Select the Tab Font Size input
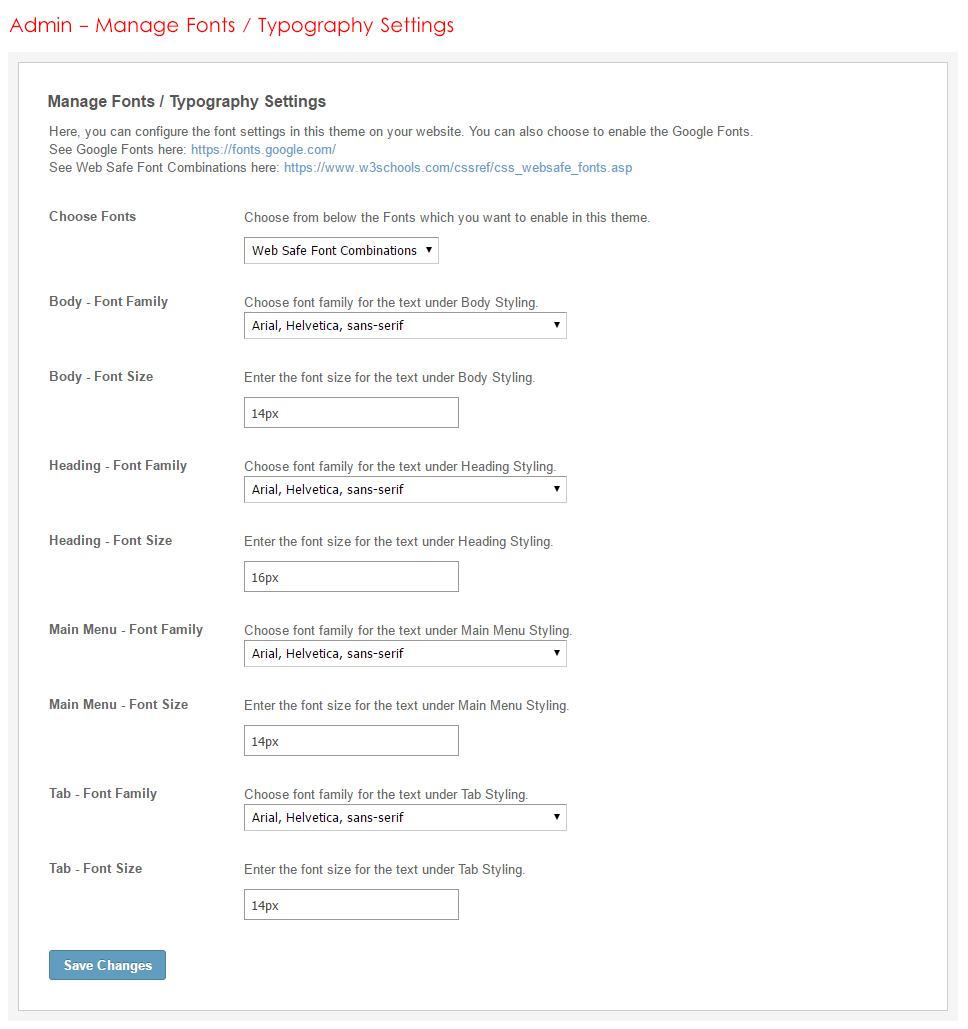This screenshot has height=1029, width=968. point(351,905)
